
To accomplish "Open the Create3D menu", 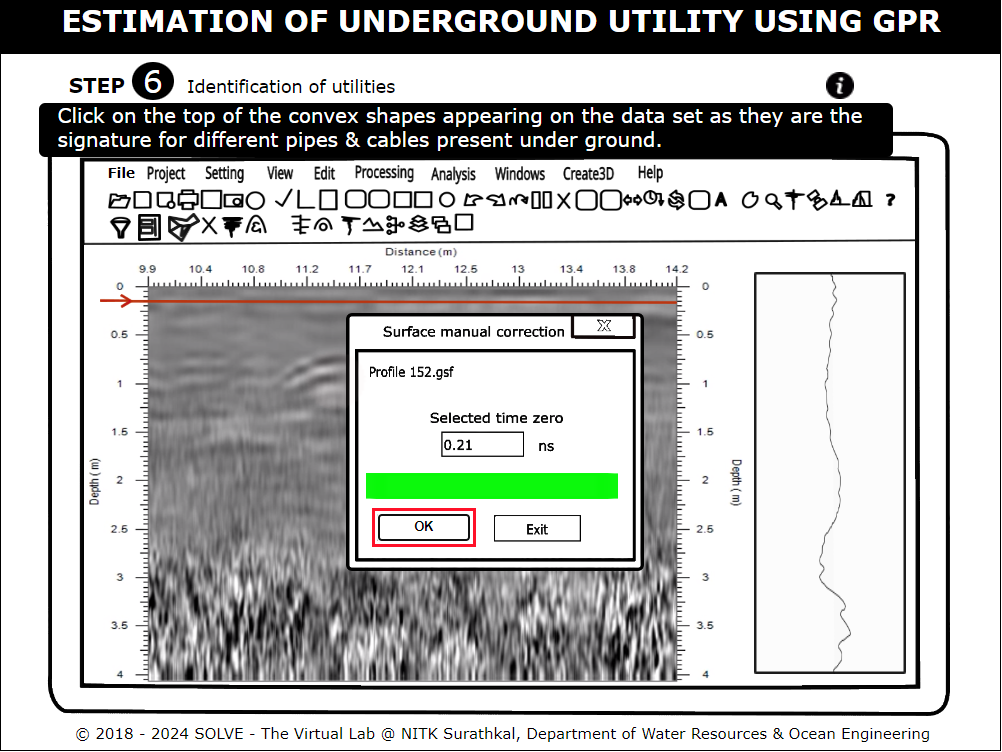I will coord(588,174).
